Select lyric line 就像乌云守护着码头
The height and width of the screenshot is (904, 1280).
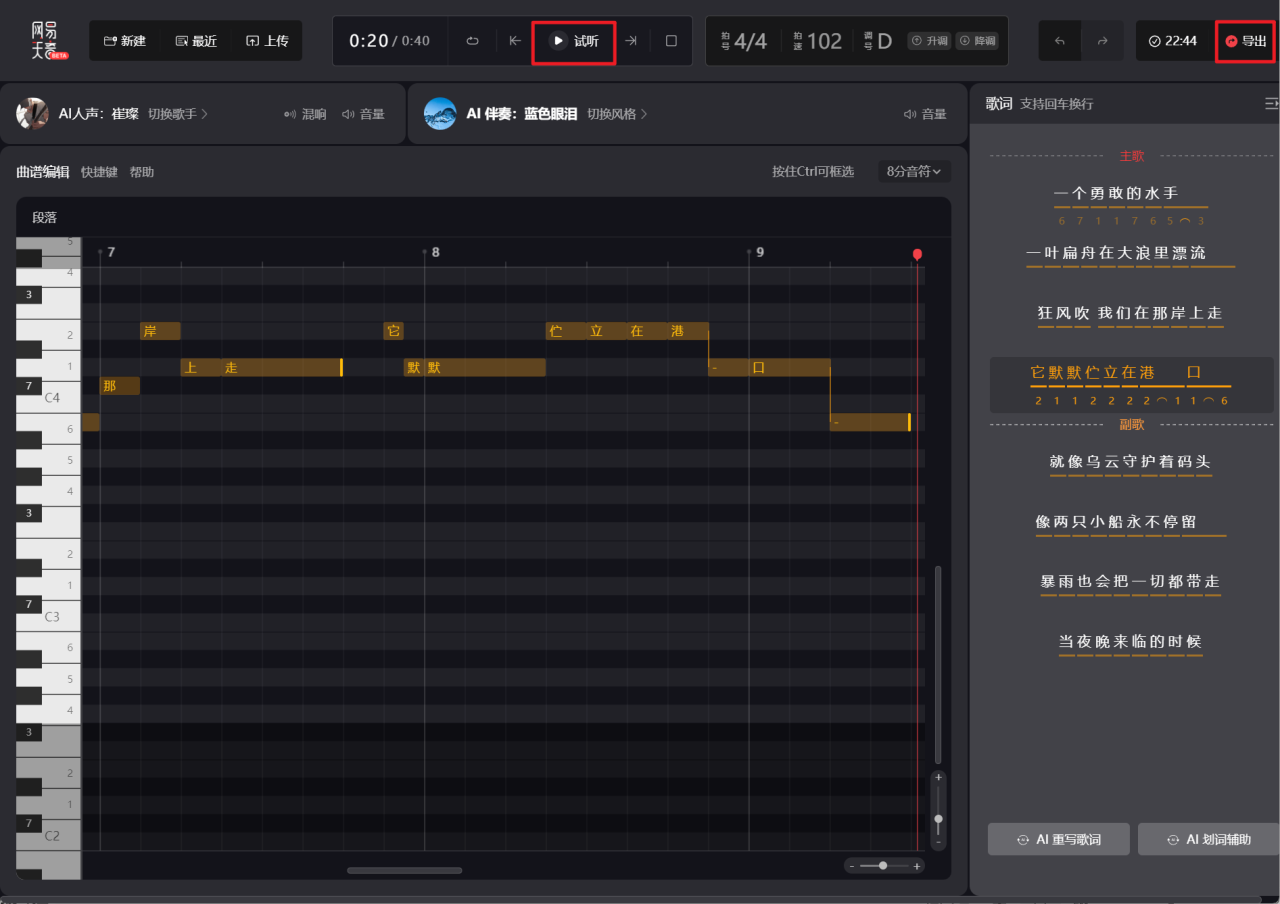tap(1130, 462)
